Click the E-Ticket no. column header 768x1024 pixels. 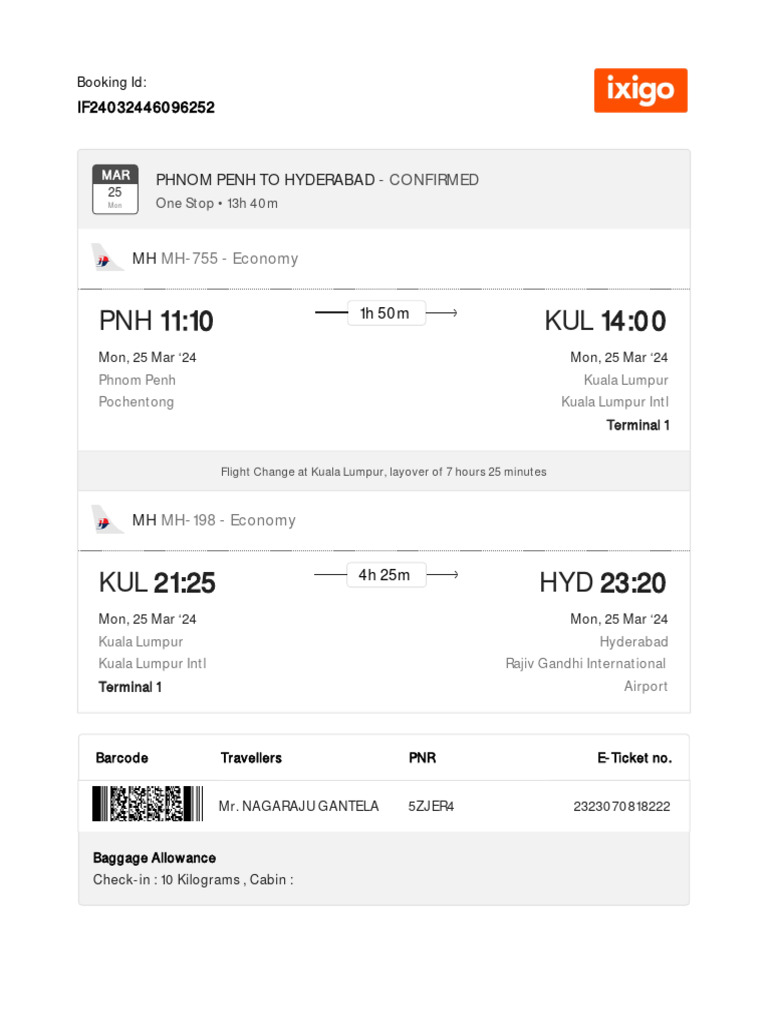634,758
